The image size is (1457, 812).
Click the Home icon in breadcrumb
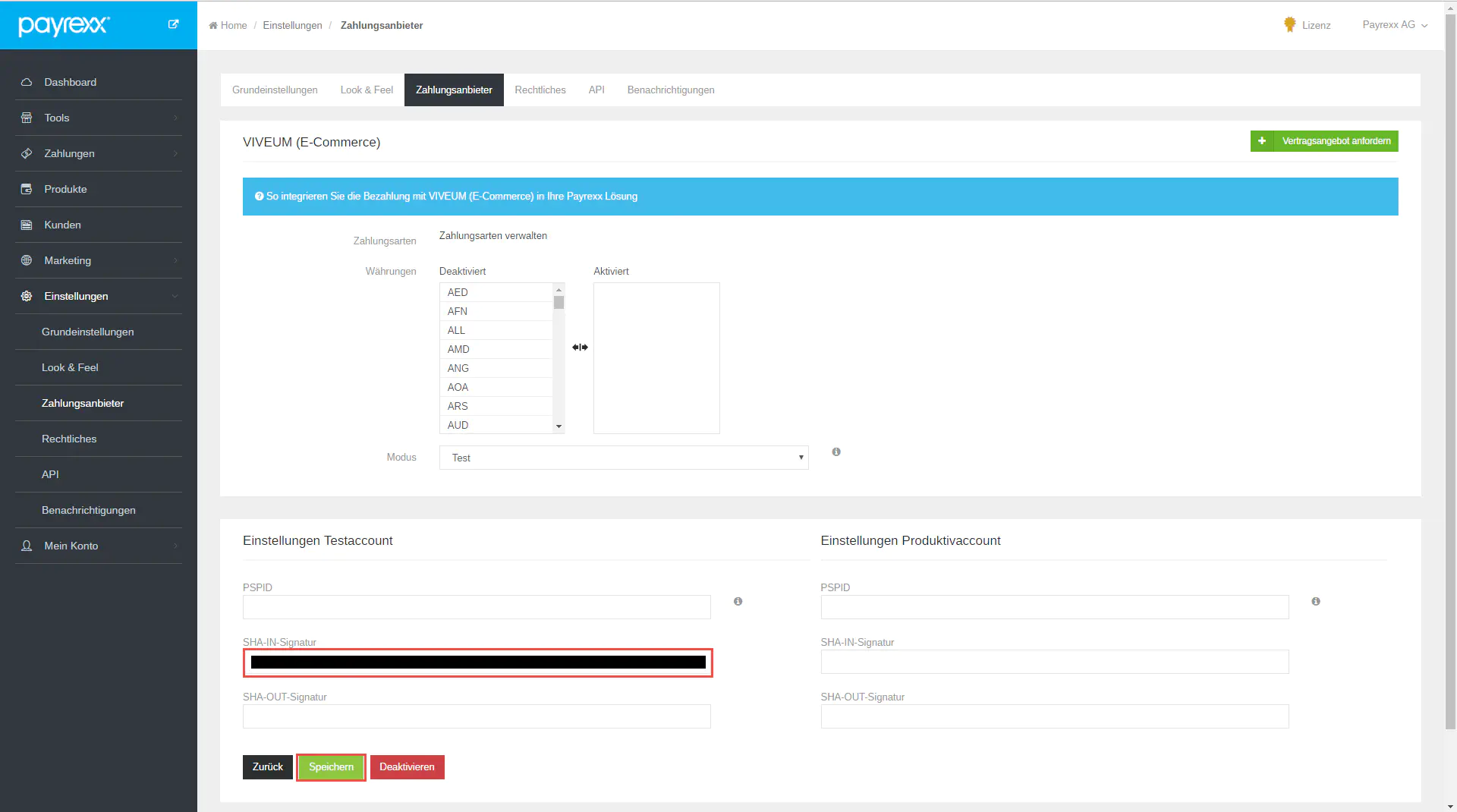(213, 26)
